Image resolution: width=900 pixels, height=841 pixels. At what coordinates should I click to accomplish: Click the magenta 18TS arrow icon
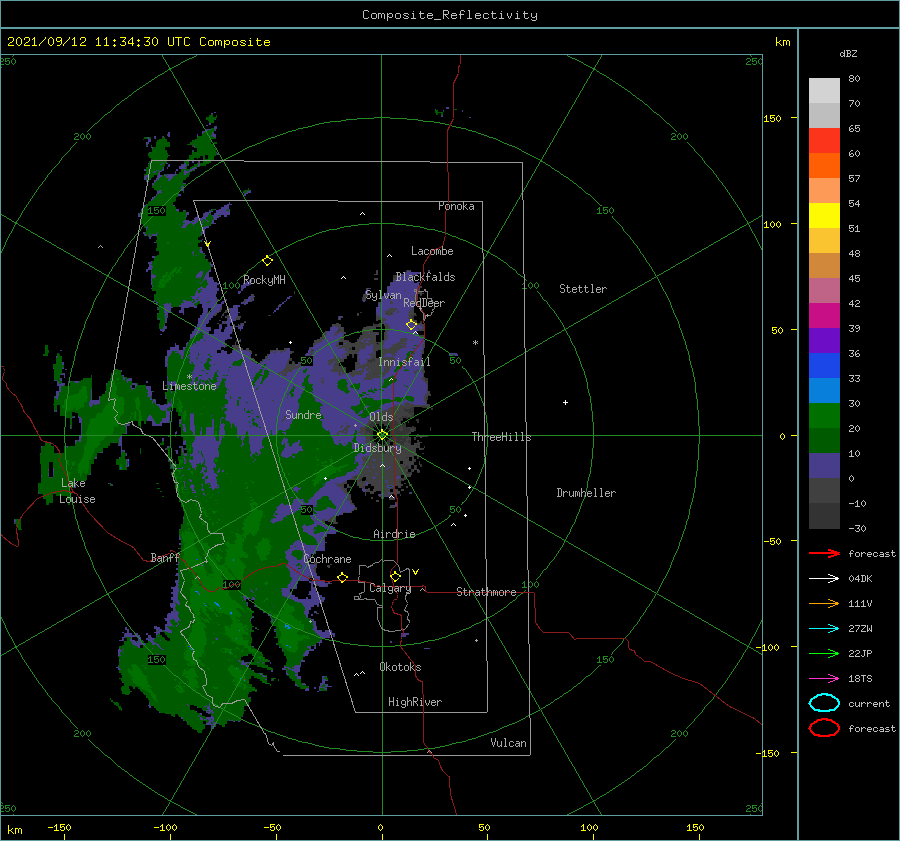pyautogui.click(x=824, y=679)
